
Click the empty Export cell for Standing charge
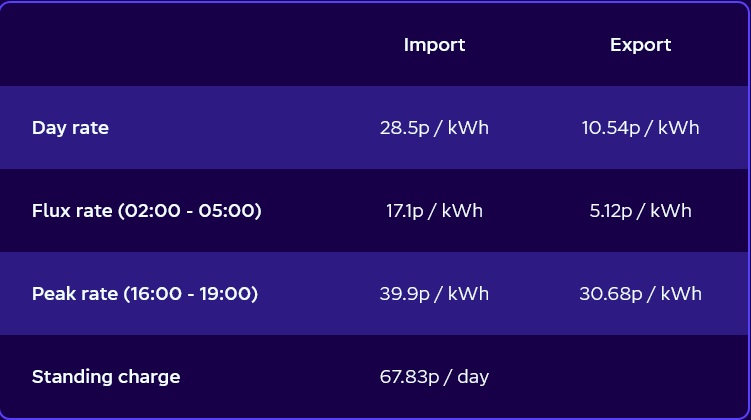coord(640,377)
